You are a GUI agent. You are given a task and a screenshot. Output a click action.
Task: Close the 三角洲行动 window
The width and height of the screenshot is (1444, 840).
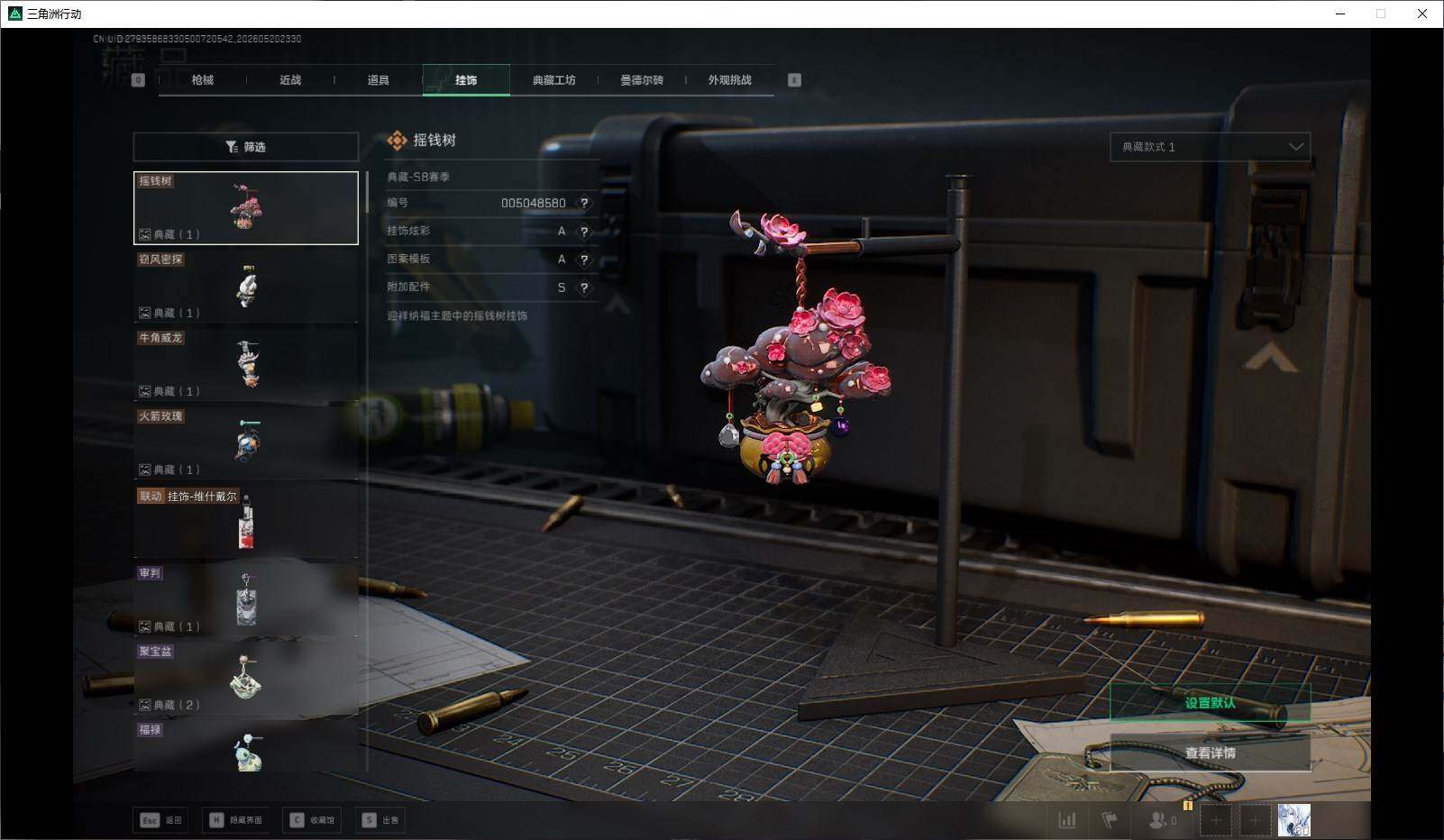(x=1422, y=14)
